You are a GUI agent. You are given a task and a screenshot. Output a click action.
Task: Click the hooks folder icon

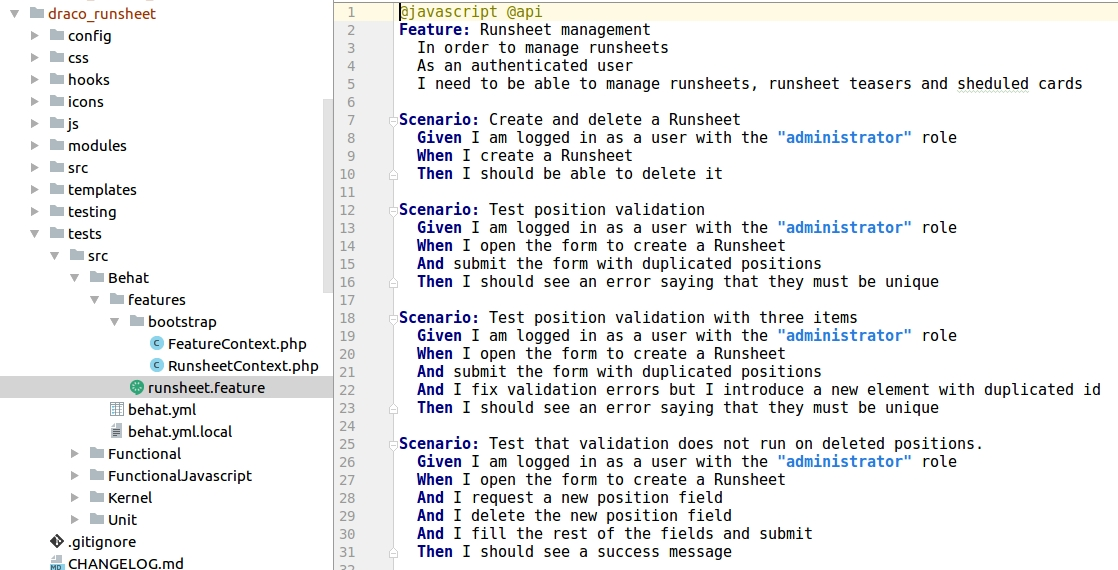coord(57,79)
